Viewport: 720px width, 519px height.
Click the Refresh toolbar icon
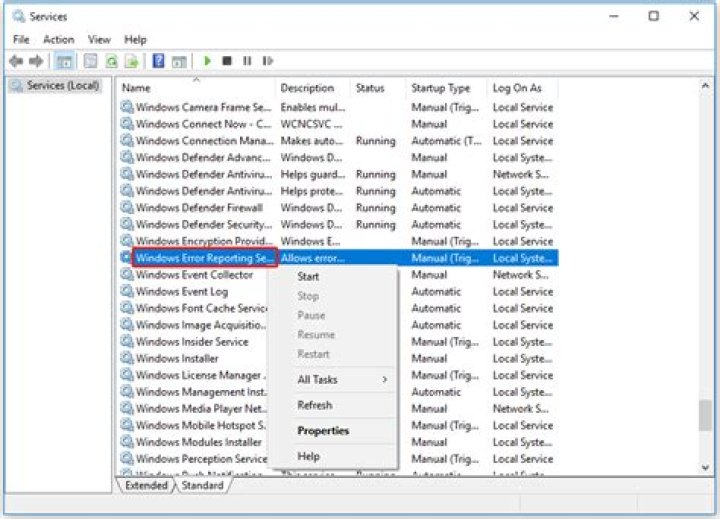pyautogui.click(x=112, y=61)
